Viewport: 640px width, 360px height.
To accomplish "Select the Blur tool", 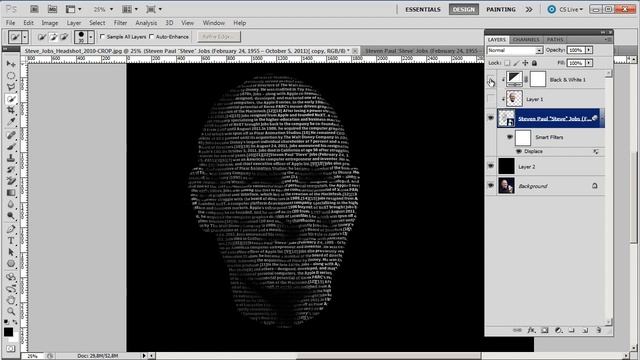I will click(x=11, y=204).
